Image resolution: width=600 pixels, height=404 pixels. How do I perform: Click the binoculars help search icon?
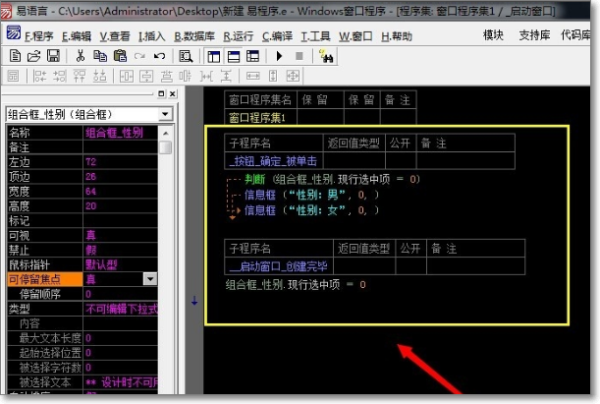point(326,57)
